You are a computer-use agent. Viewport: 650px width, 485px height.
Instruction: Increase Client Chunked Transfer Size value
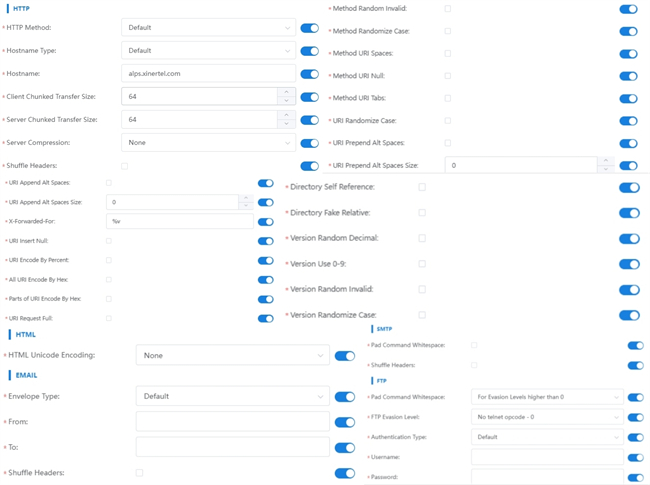tap(287, 92)
